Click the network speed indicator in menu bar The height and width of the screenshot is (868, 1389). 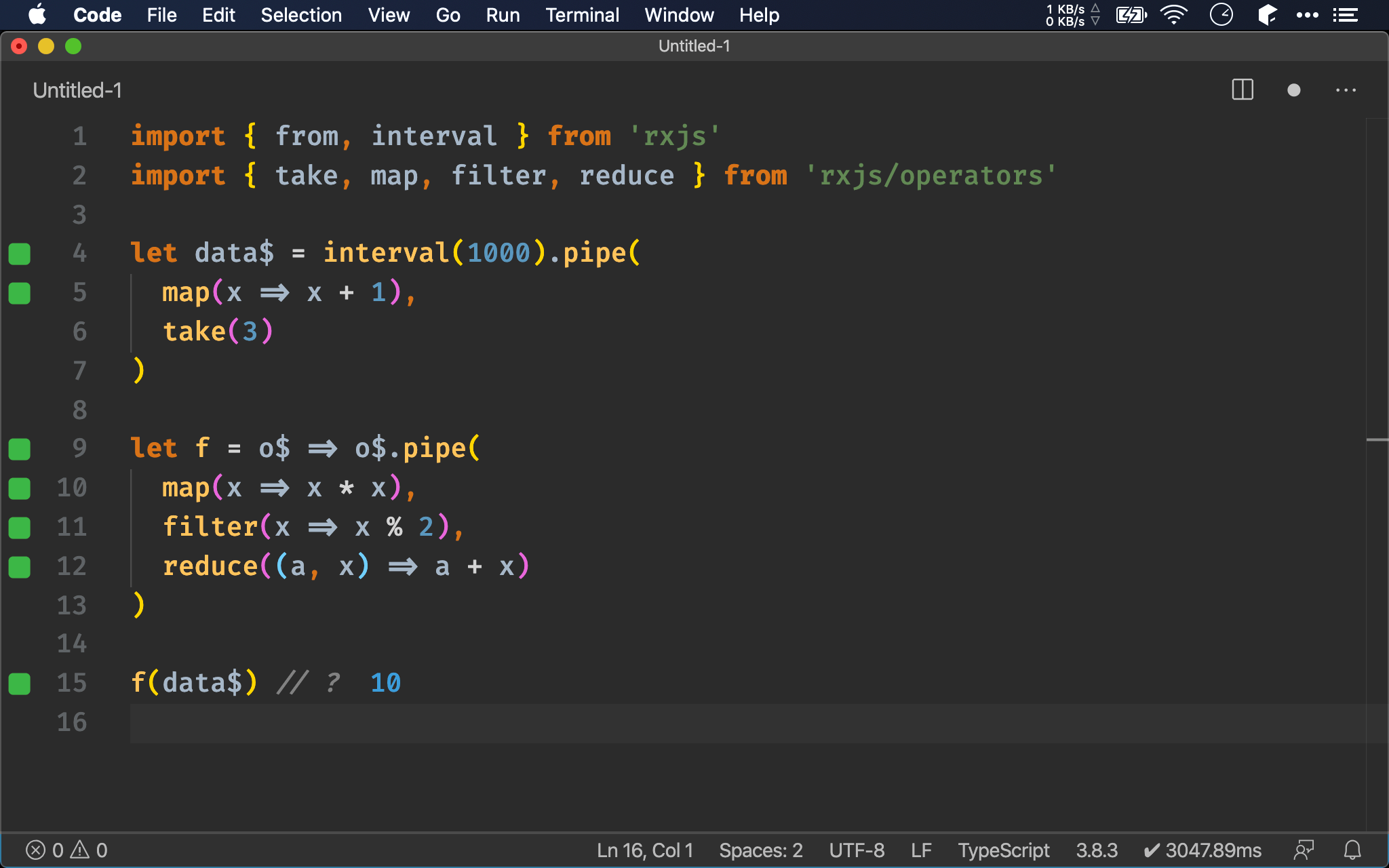pos(1073,15)
